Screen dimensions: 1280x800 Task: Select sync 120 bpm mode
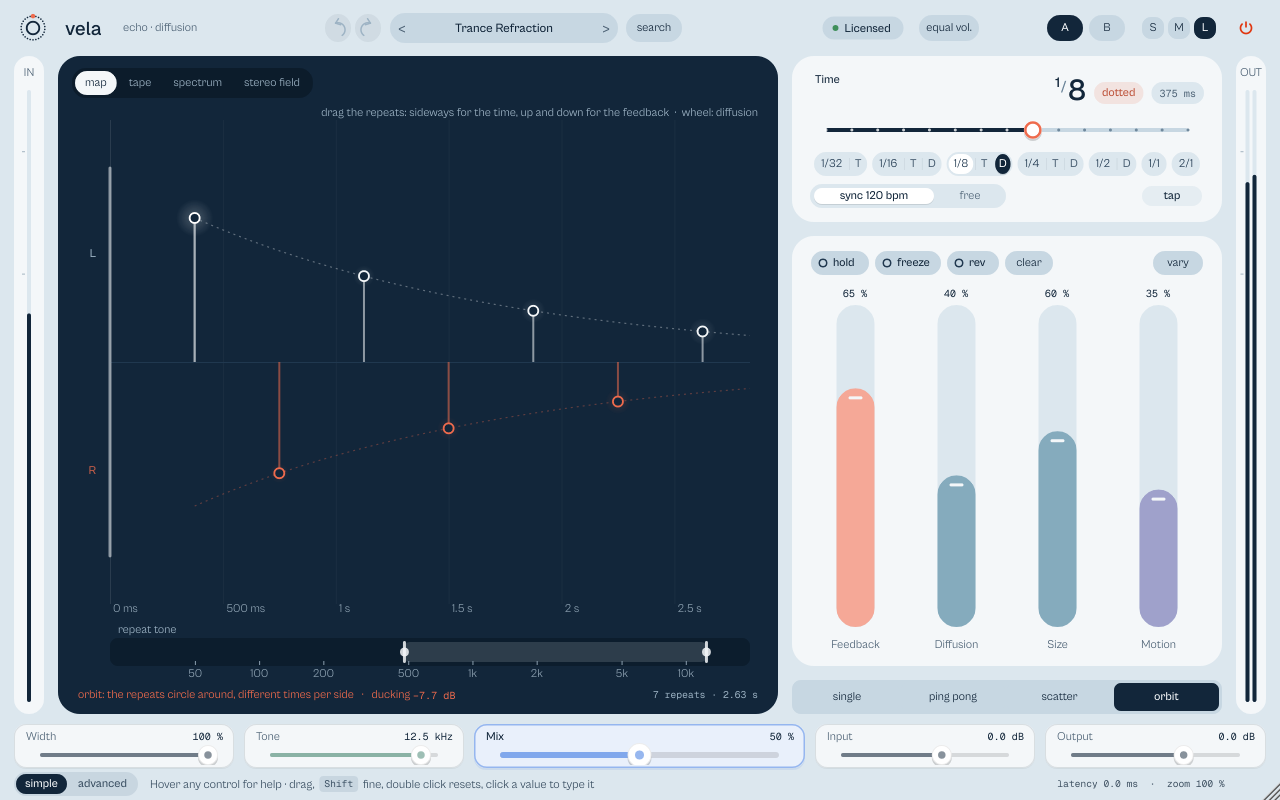(x=874, y=195)
